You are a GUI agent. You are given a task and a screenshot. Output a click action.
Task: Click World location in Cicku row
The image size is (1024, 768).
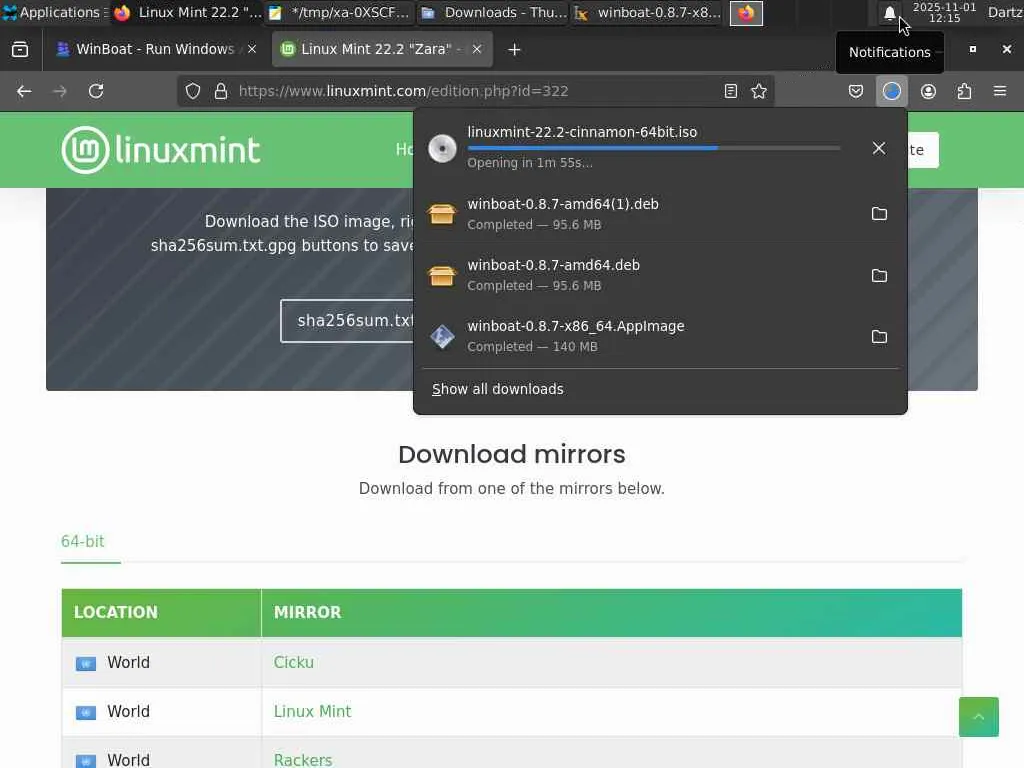(x=129, y=662)
